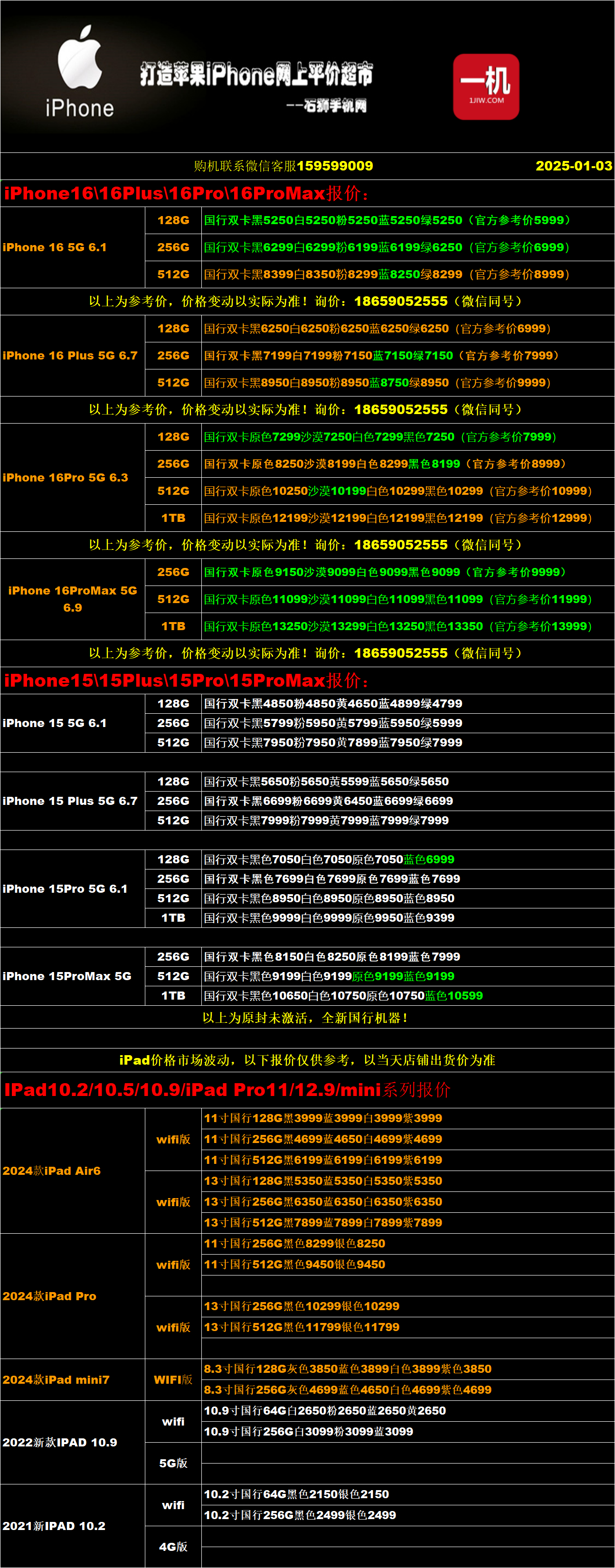The image size is (615, 1568).
Task: Select 15Pro price row starting 黑色8950
Action: 407,898
